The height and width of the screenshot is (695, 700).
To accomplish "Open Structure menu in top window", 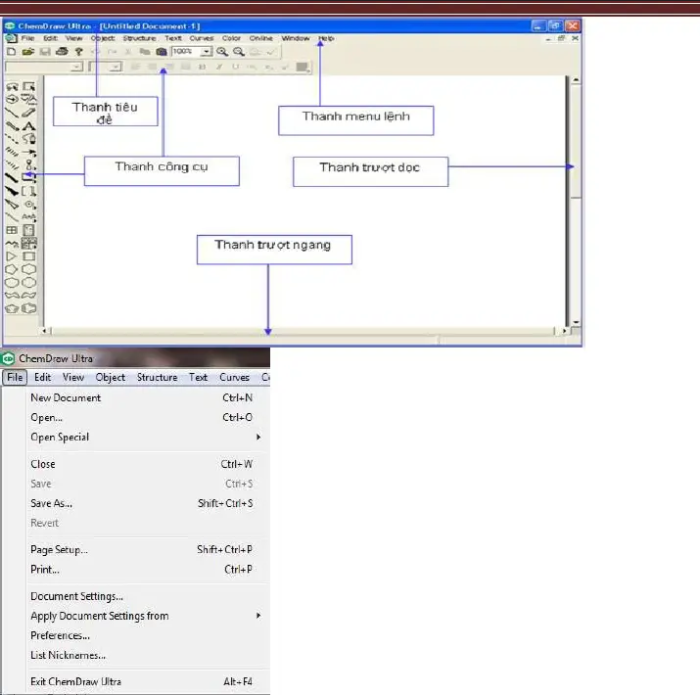I will tap(139, 38).
